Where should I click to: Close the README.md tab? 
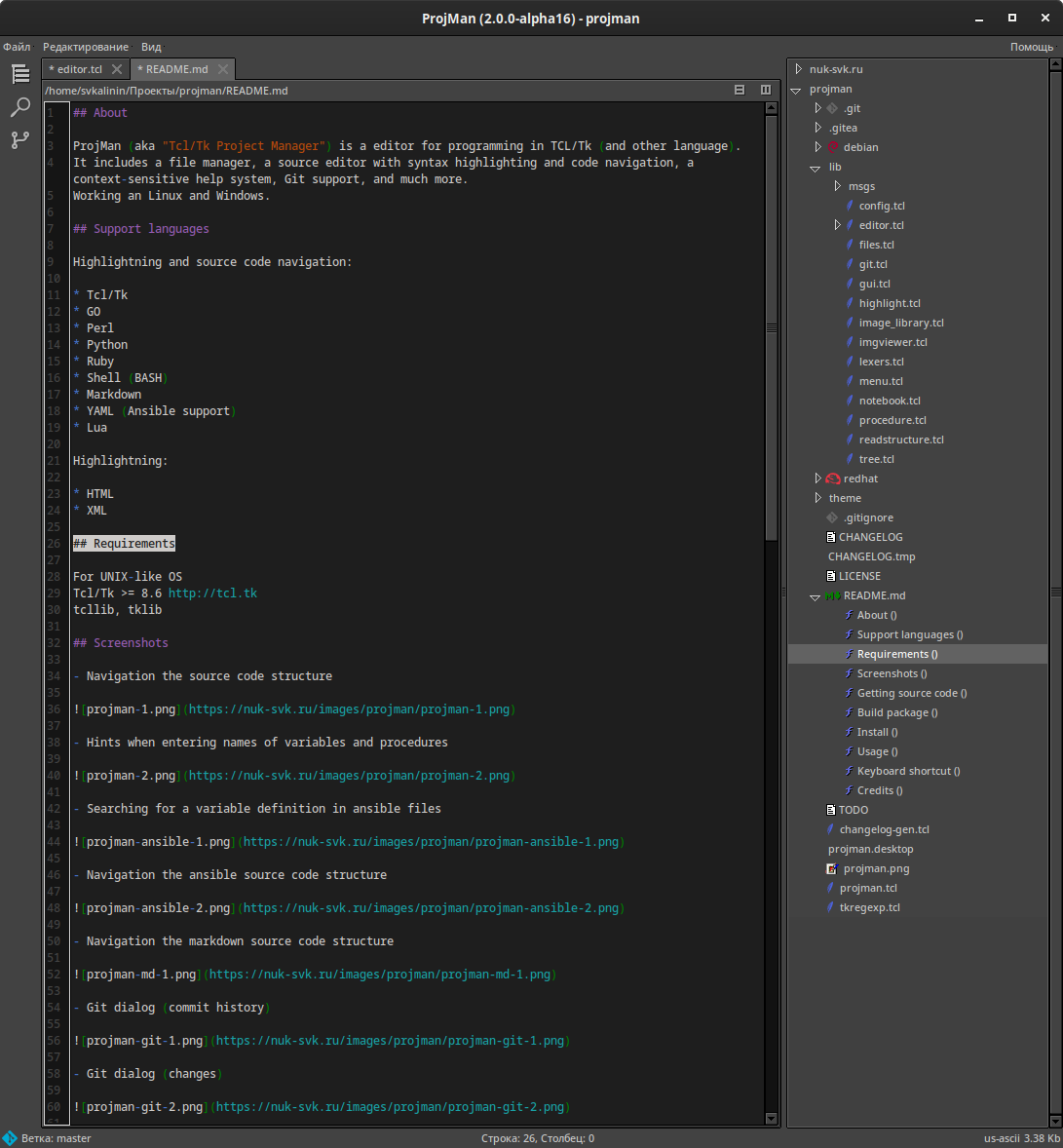(x=222, y=69)
